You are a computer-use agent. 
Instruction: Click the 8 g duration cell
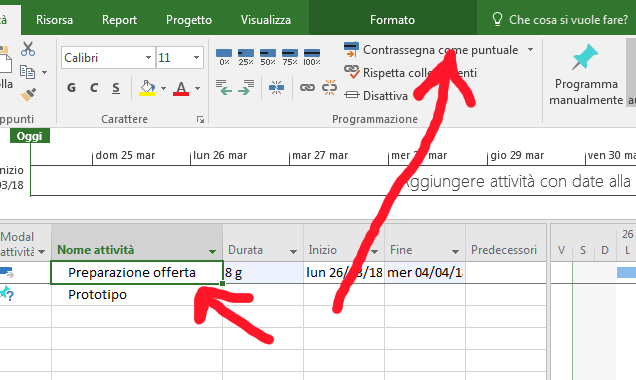click(263, 273)
